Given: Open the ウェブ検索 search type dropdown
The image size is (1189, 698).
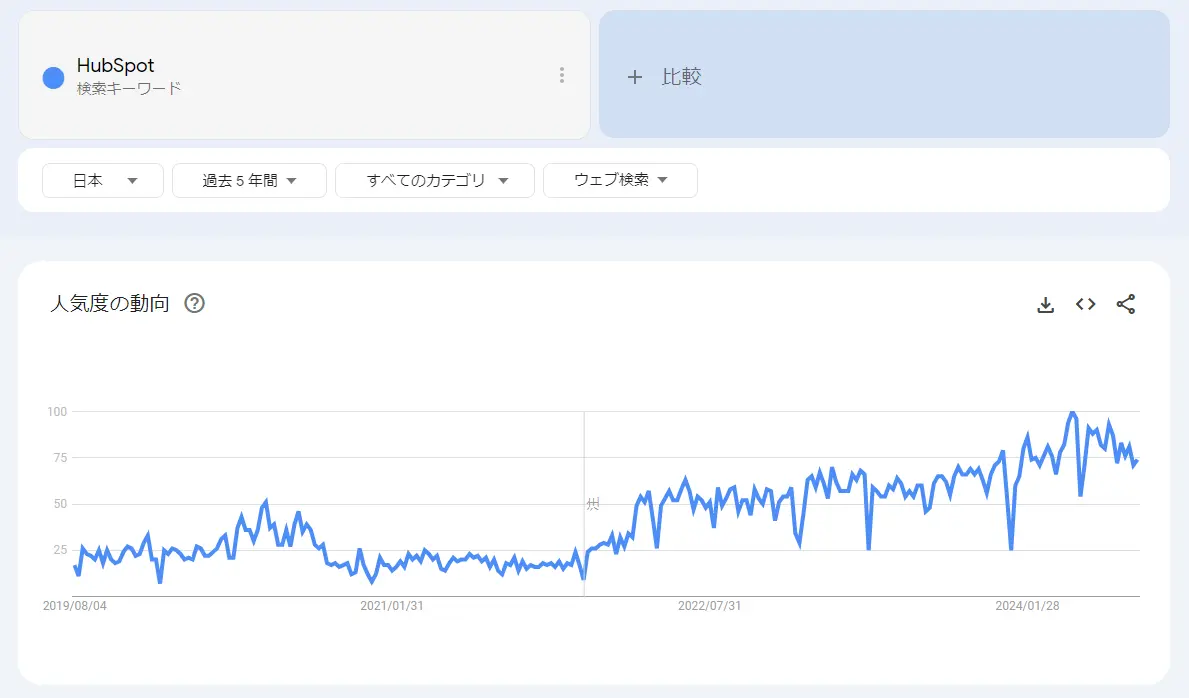Looking at the screenshot, I should [620, 181].
